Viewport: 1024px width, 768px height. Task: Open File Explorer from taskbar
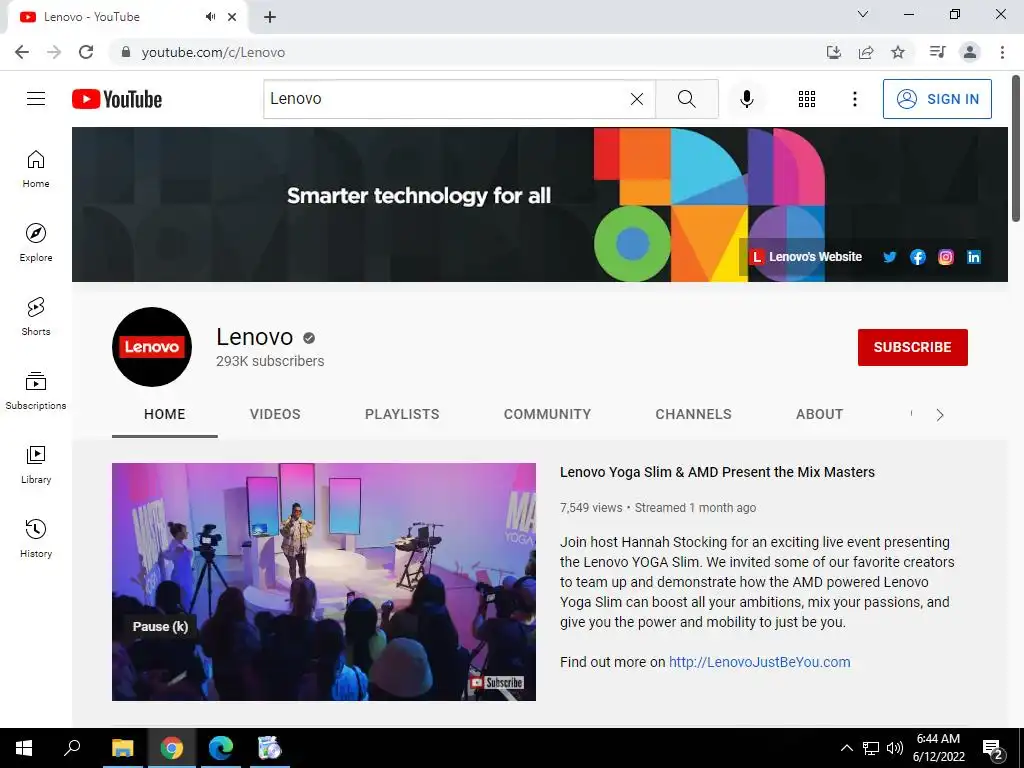point(122,748)
